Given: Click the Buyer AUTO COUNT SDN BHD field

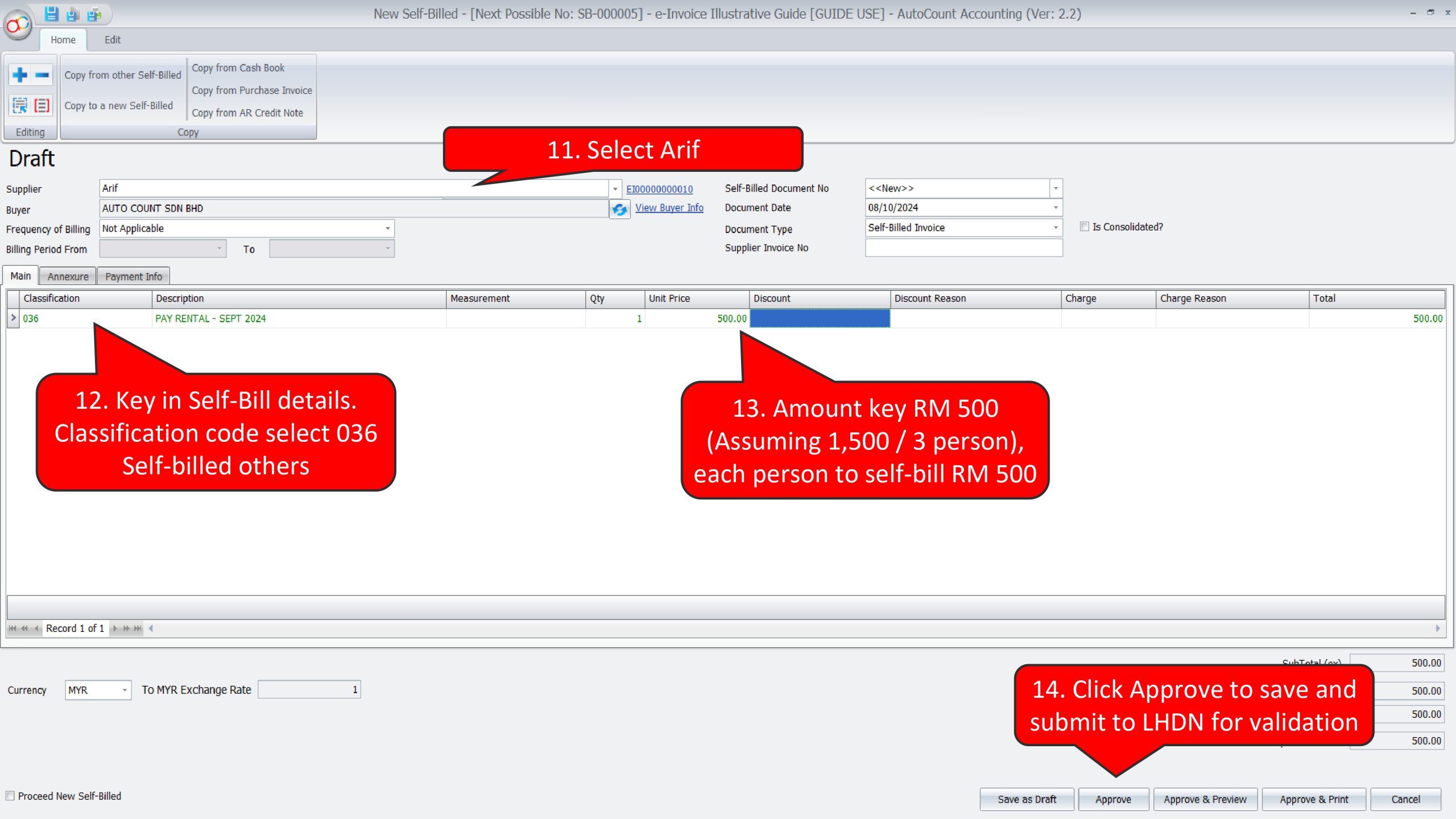Looking at the screenshot, I should [354, 209].
